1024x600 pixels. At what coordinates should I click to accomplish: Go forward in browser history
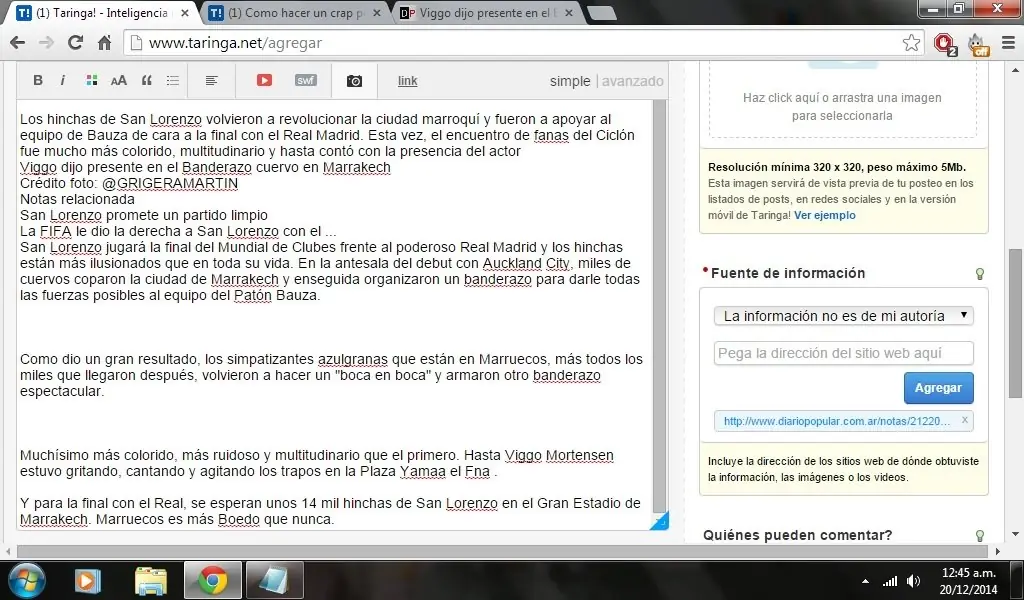click(46, 43)
